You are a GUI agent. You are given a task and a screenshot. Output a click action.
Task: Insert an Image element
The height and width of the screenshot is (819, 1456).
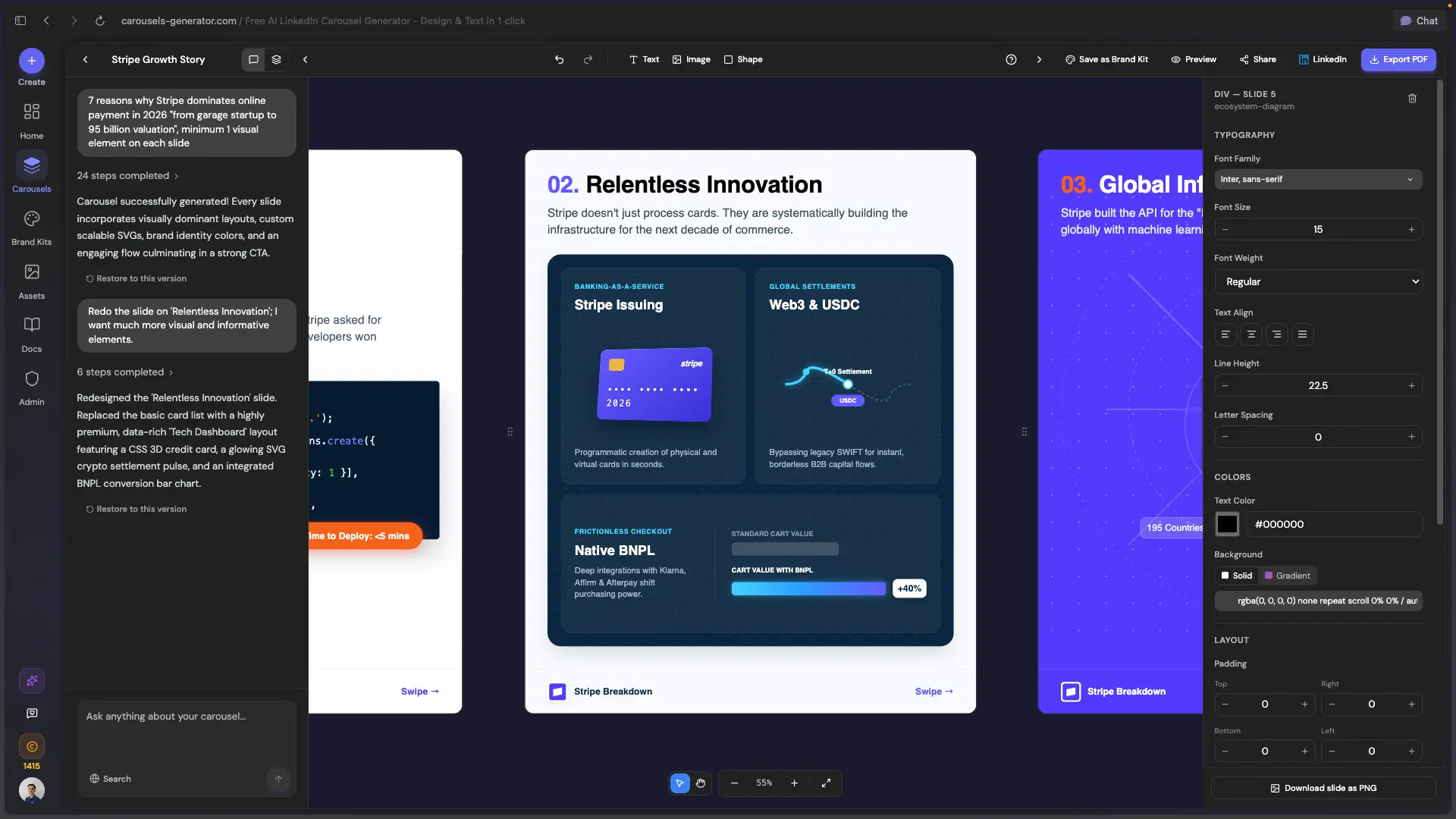coord(692,60)
